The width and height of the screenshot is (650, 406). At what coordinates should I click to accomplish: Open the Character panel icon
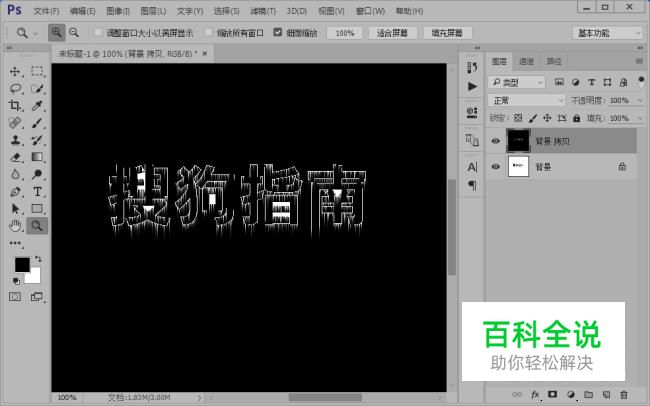472,167
